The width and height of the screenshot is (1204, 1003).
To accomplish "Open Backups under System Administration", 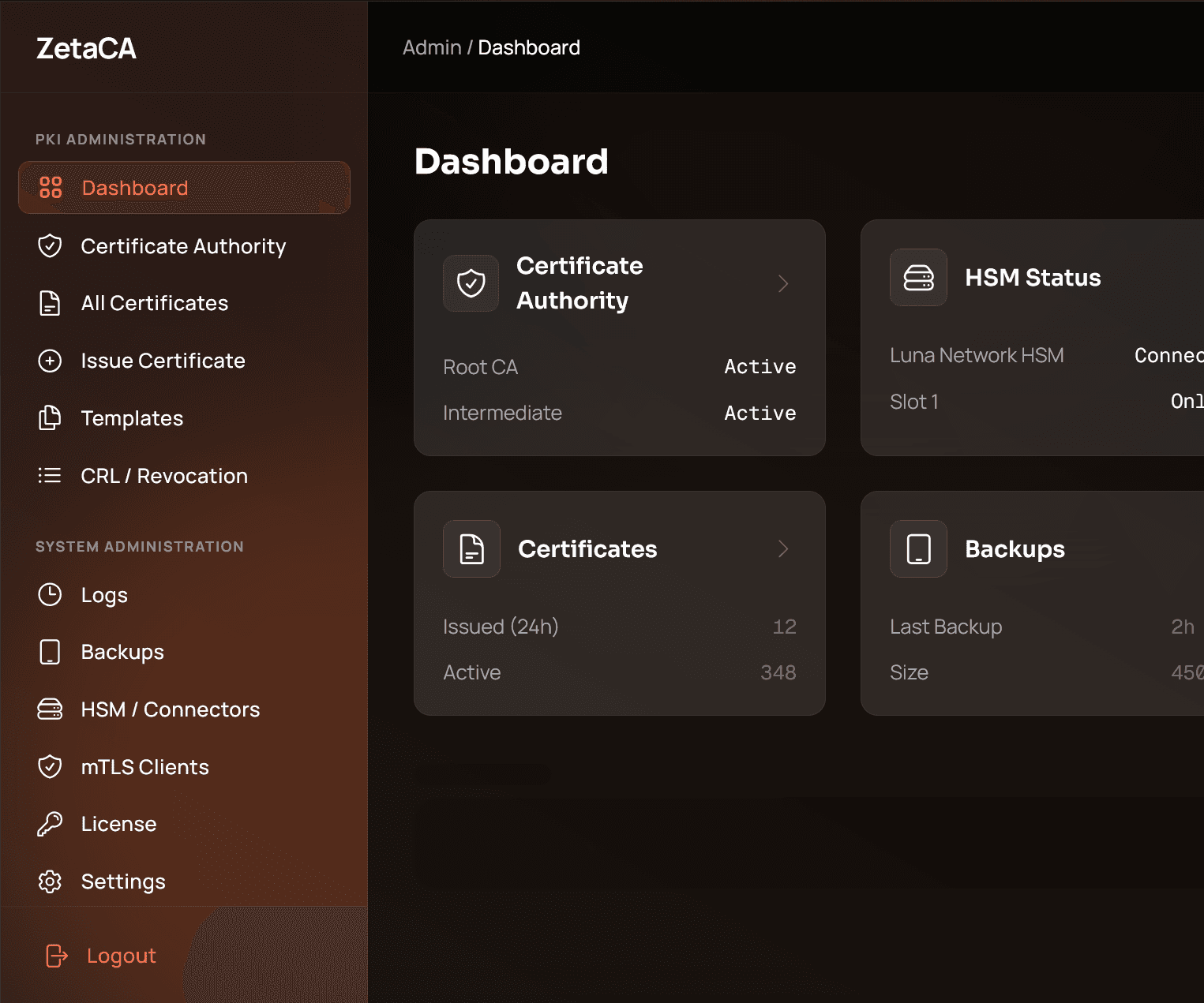I will (122, 652).
